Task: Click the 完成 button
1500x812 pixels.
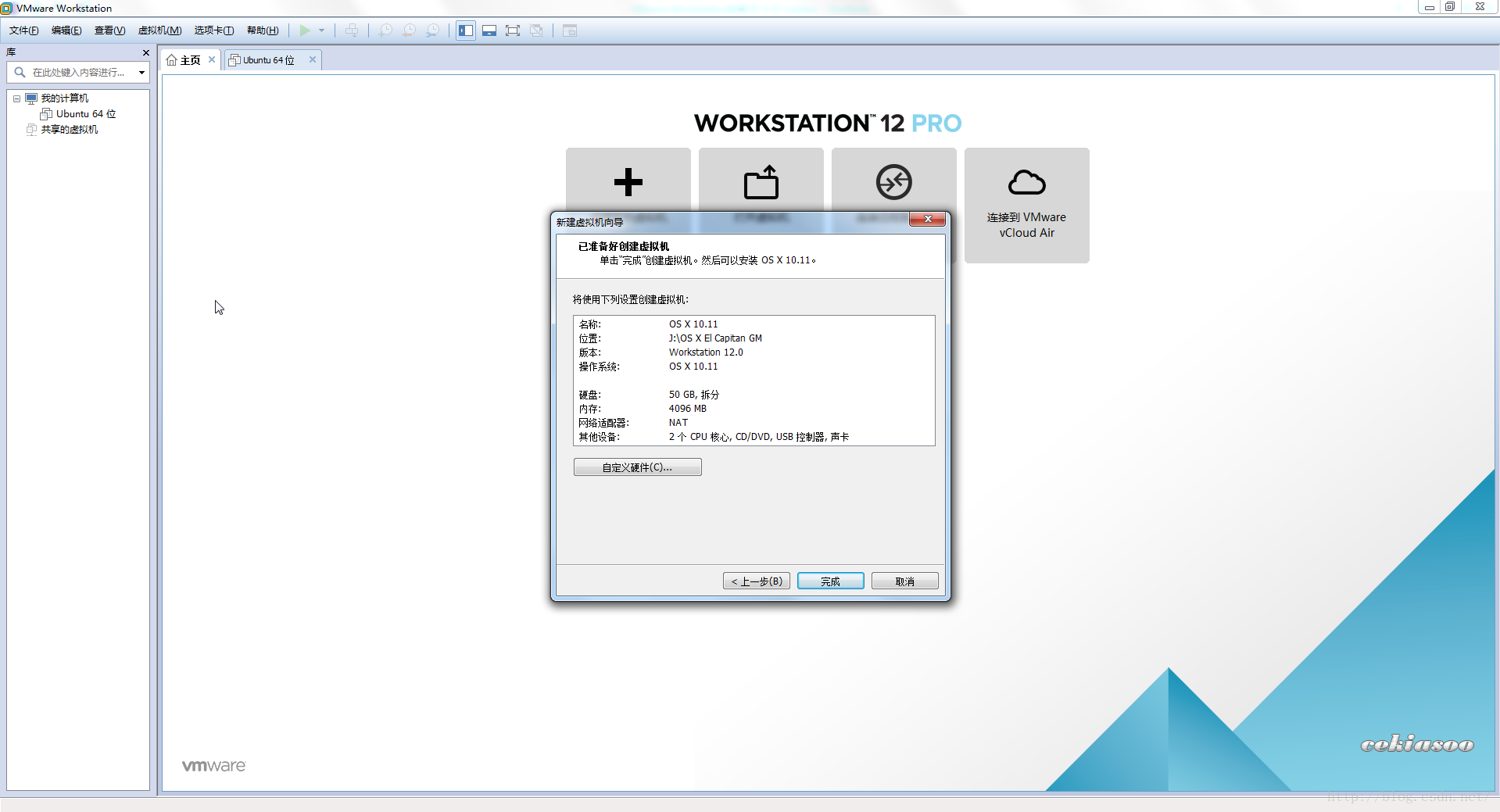Action: (830, 581)
